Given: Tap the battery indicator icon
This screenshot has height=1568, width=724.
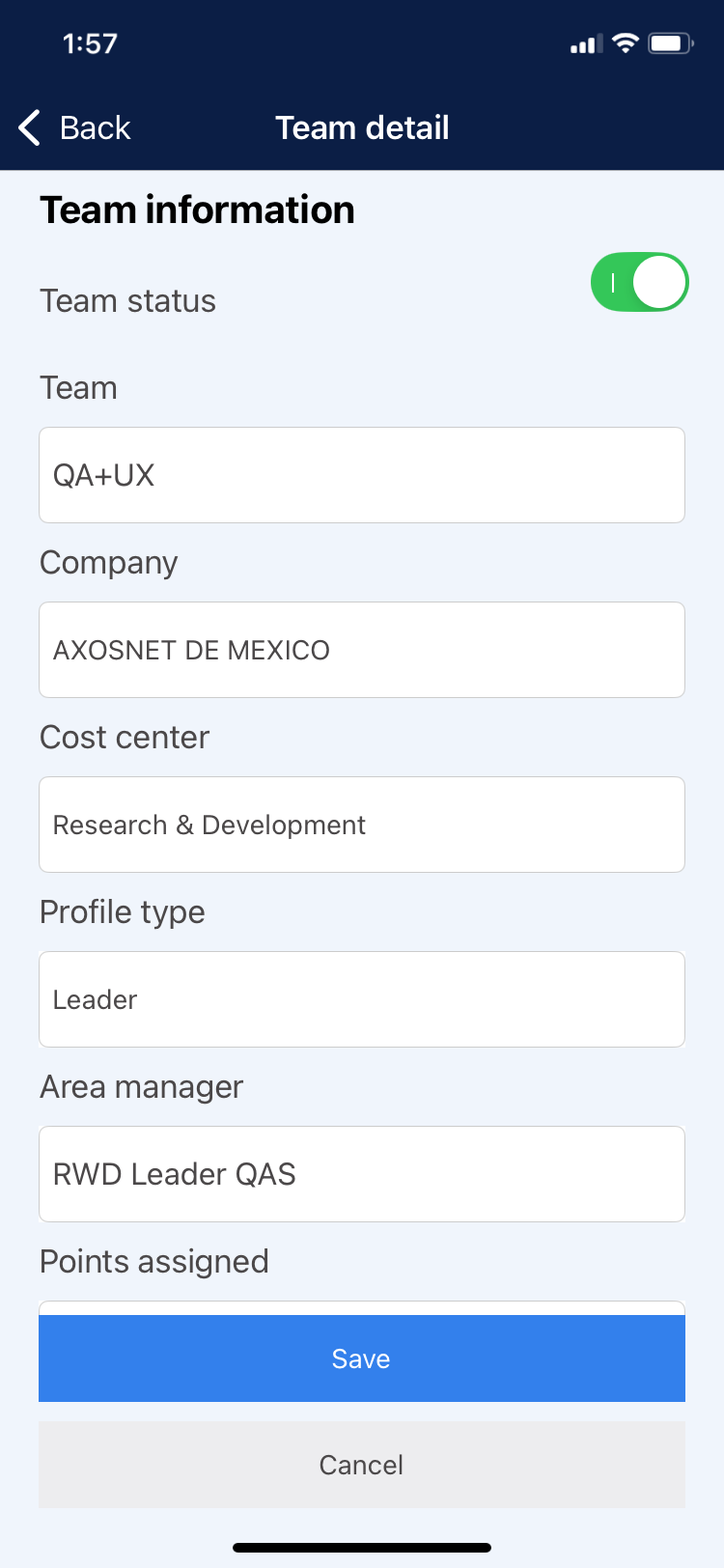Looking at the screenshot, I should point(671,43).
